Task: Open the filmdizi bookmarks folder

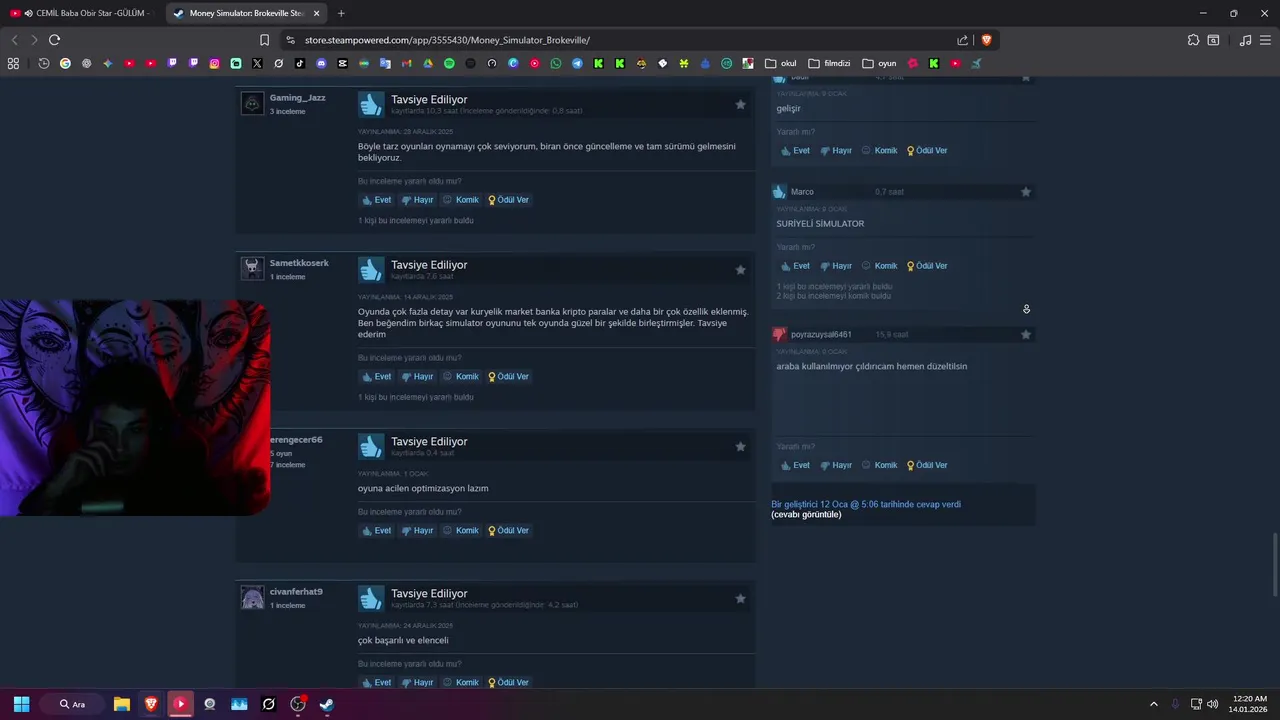Action: [x=829, y=63]
